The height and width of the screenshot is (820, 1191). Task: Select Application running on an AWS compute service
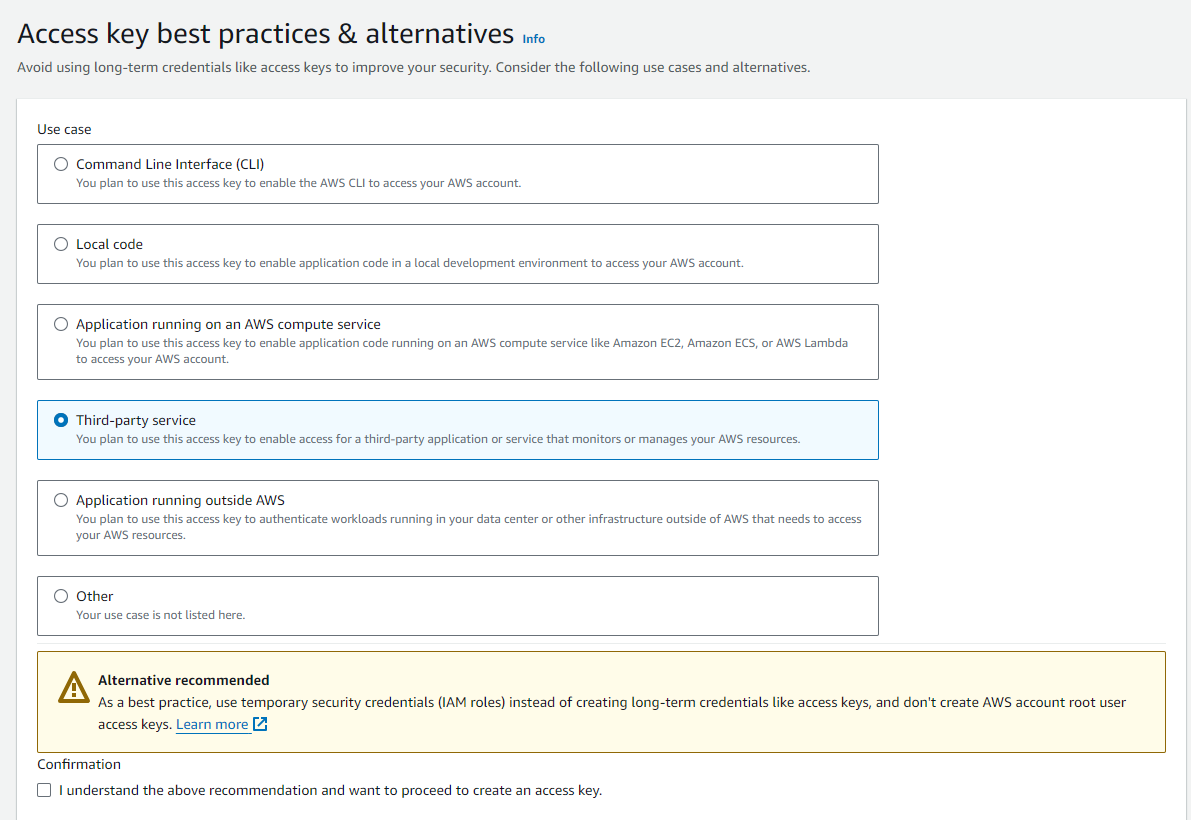pyautogui.click(x=61, y=324)
